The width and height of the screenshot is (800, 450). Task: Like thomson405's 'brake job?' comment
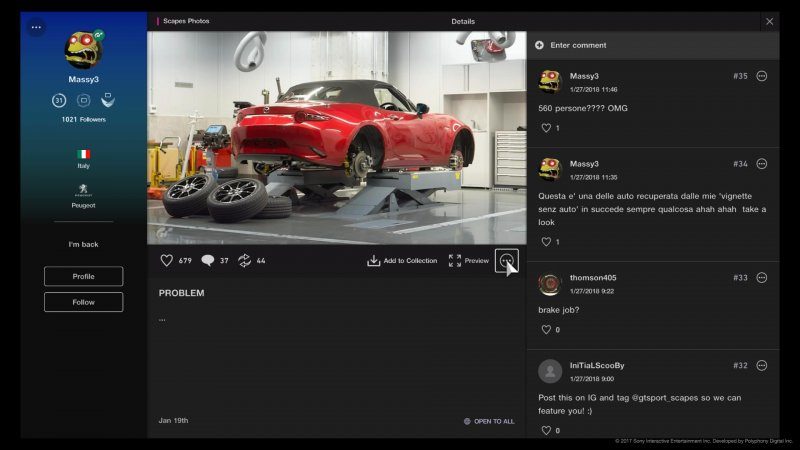coord(546,330)
